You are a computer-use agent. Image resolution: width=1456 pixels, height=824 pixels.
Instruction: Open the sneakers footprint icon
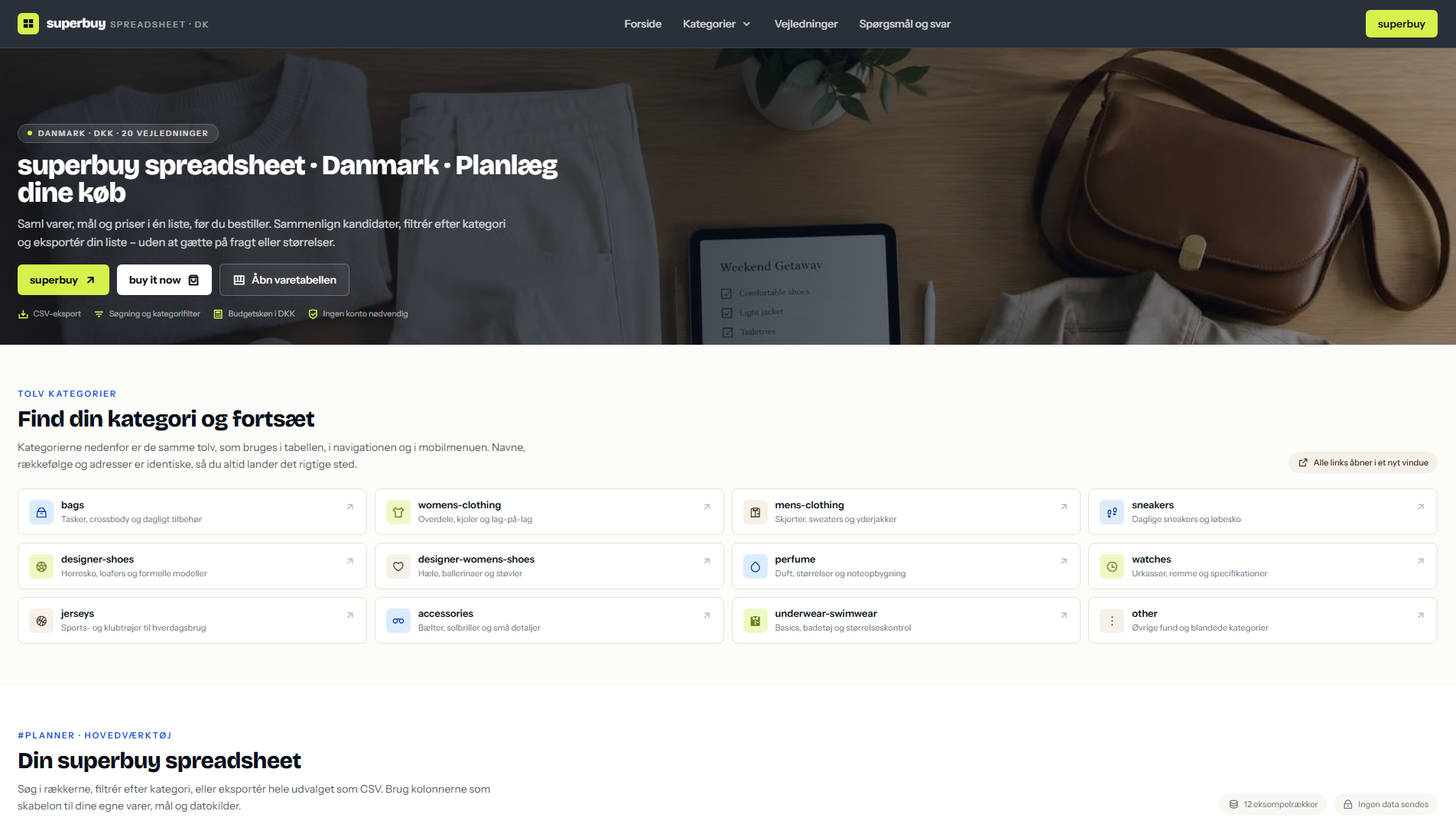[1112, 512]
